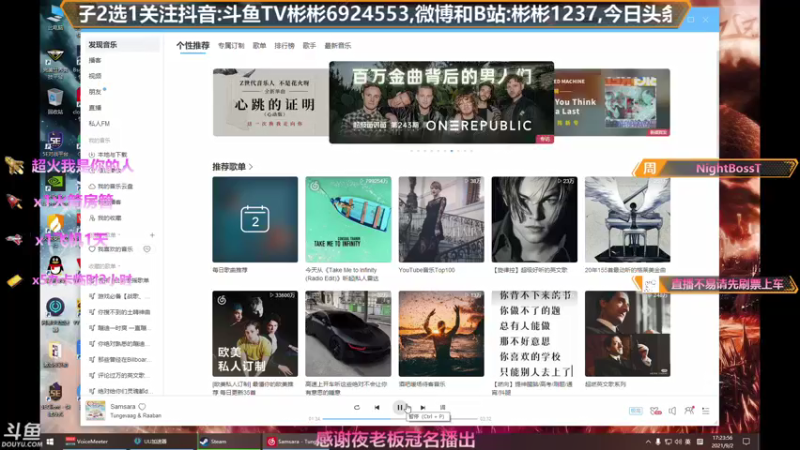Open the 游戏必备 playlist in sidebar
The height and width of the screenshot is (450, 800).
click(120, 296)
